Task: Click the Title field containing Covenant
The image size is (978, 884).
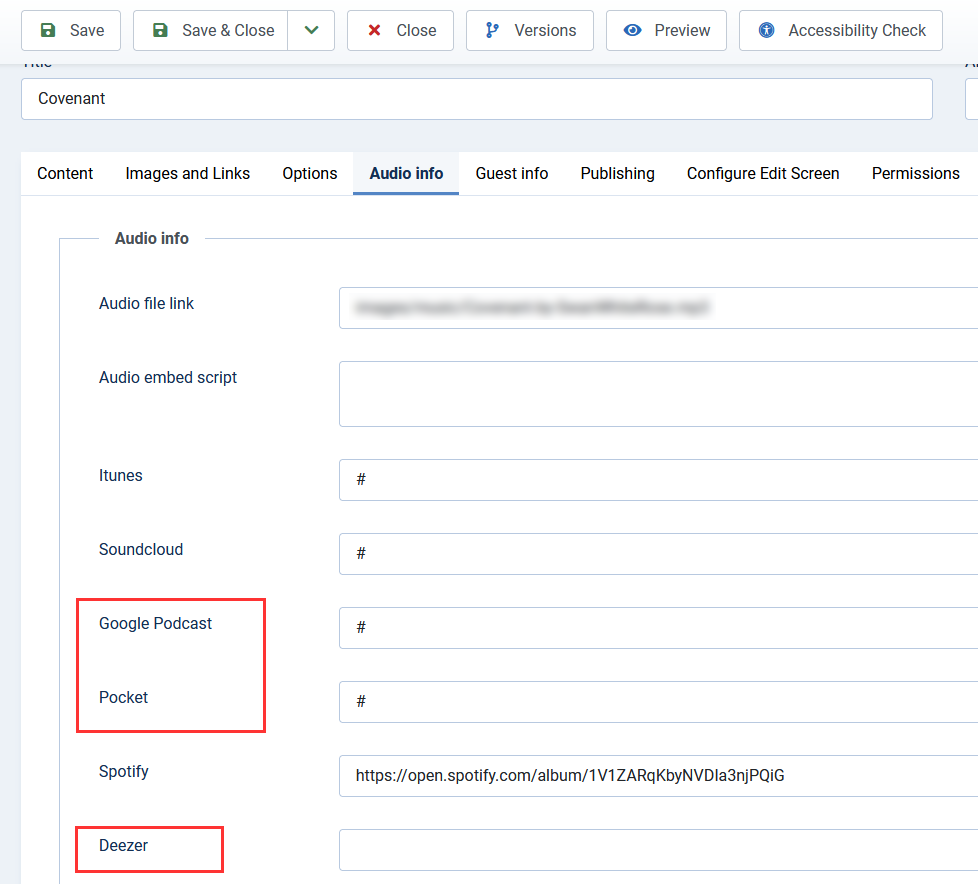Action: pos(476,99)
